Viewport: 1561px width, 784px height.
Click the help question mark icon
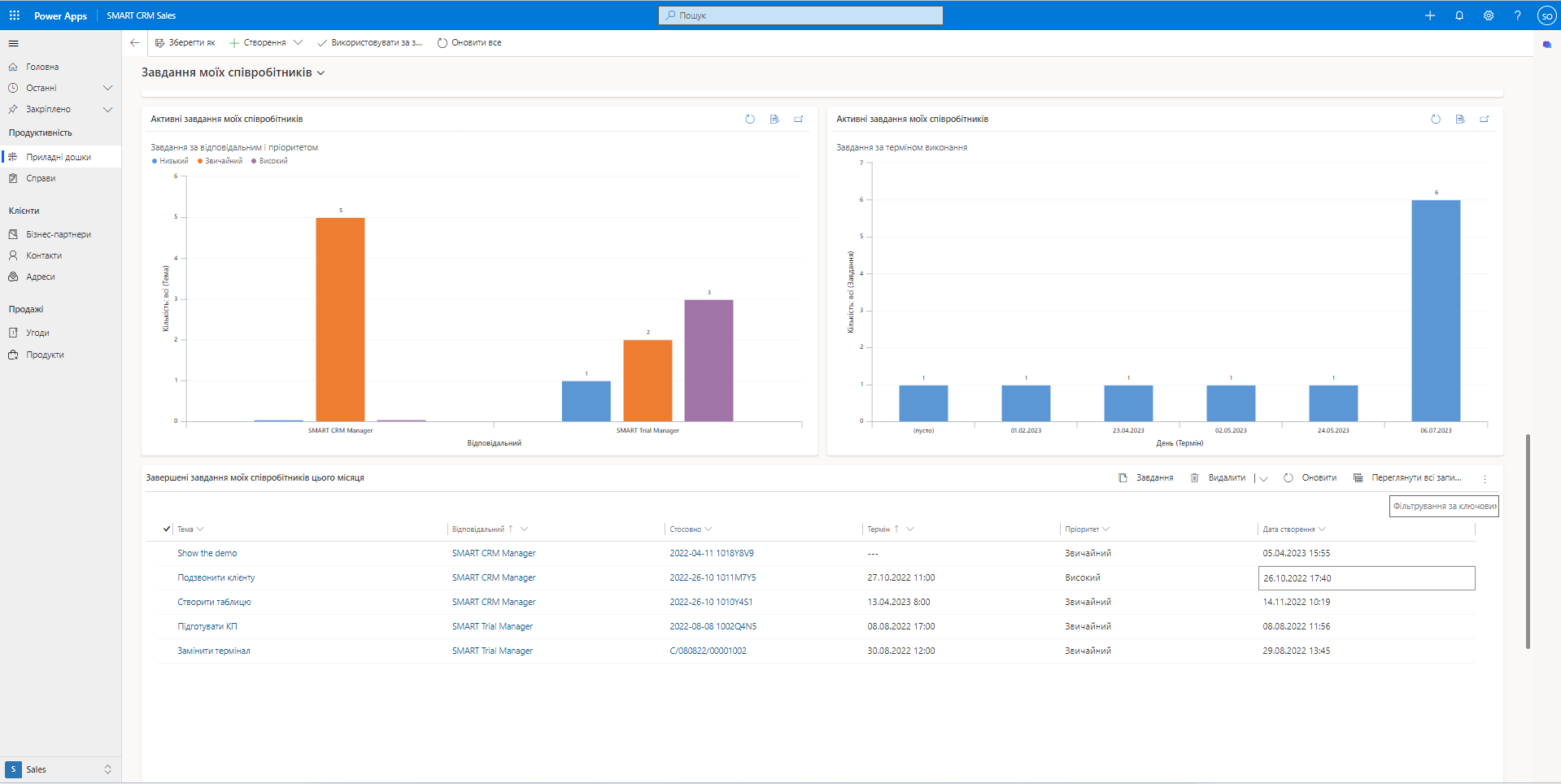tap(1517, 15)
